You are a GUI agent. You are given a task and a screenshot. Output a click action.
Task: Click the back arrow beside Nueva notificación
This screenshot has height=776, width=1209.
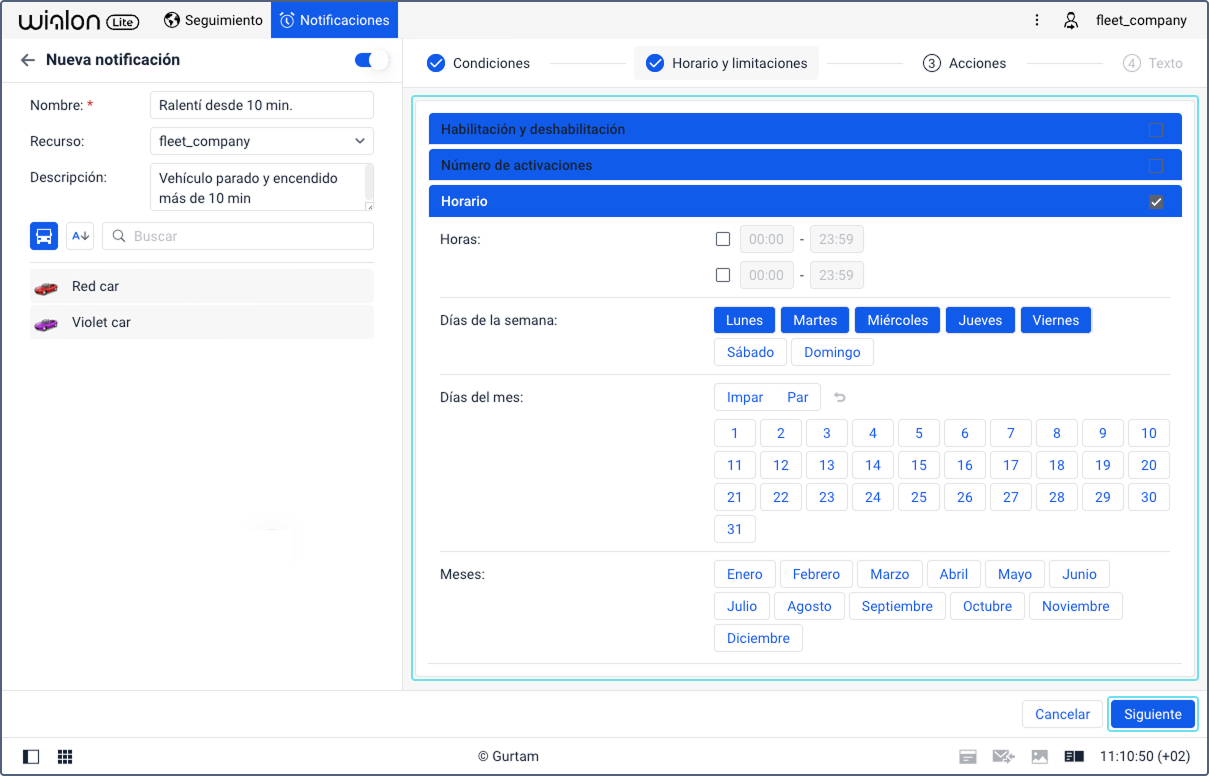coord(28,60)
